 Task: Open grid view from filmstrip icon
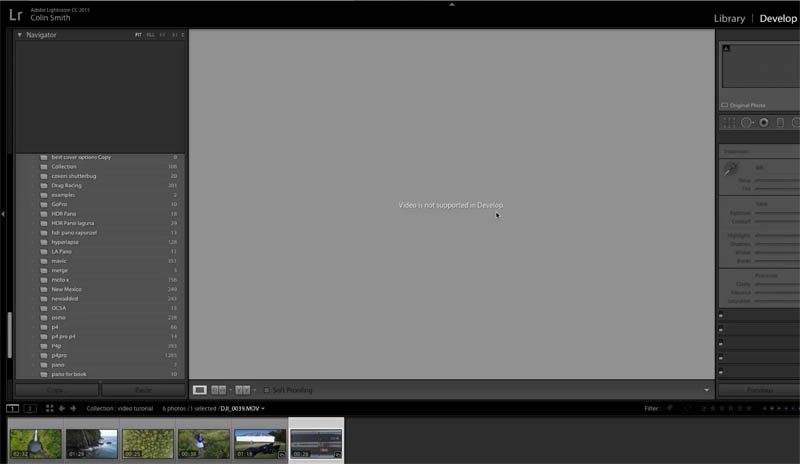[x=49, y=408]
